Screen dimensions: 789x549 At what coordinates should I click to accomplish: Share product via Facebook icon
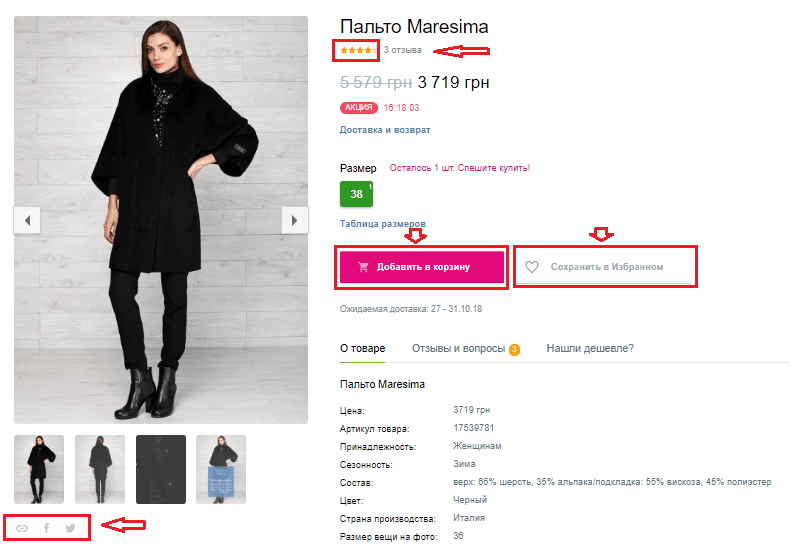46,528
